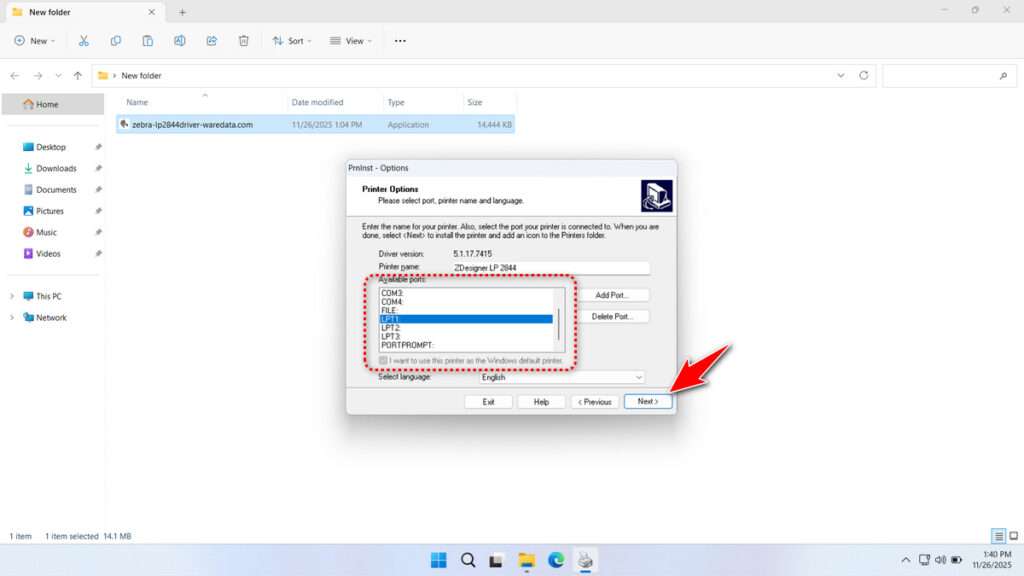
Task: Click the Share icon in the toolbar
Action: click(211, 40)
